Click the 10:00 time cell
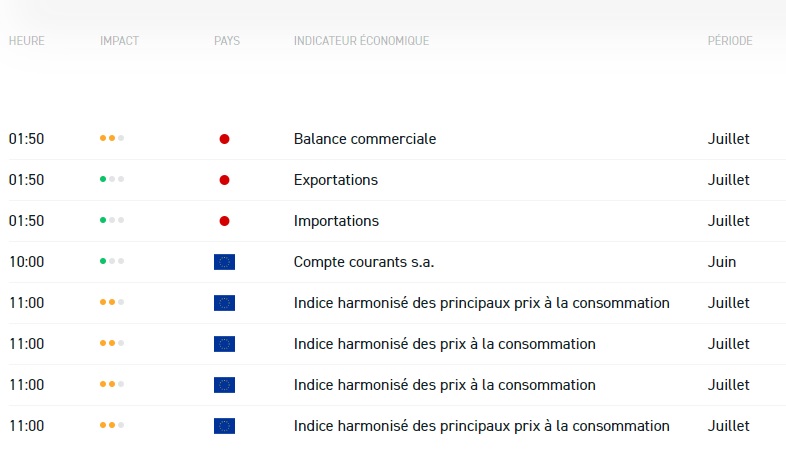This screenshot has width=786, height=457. click(x=27, y=262)
